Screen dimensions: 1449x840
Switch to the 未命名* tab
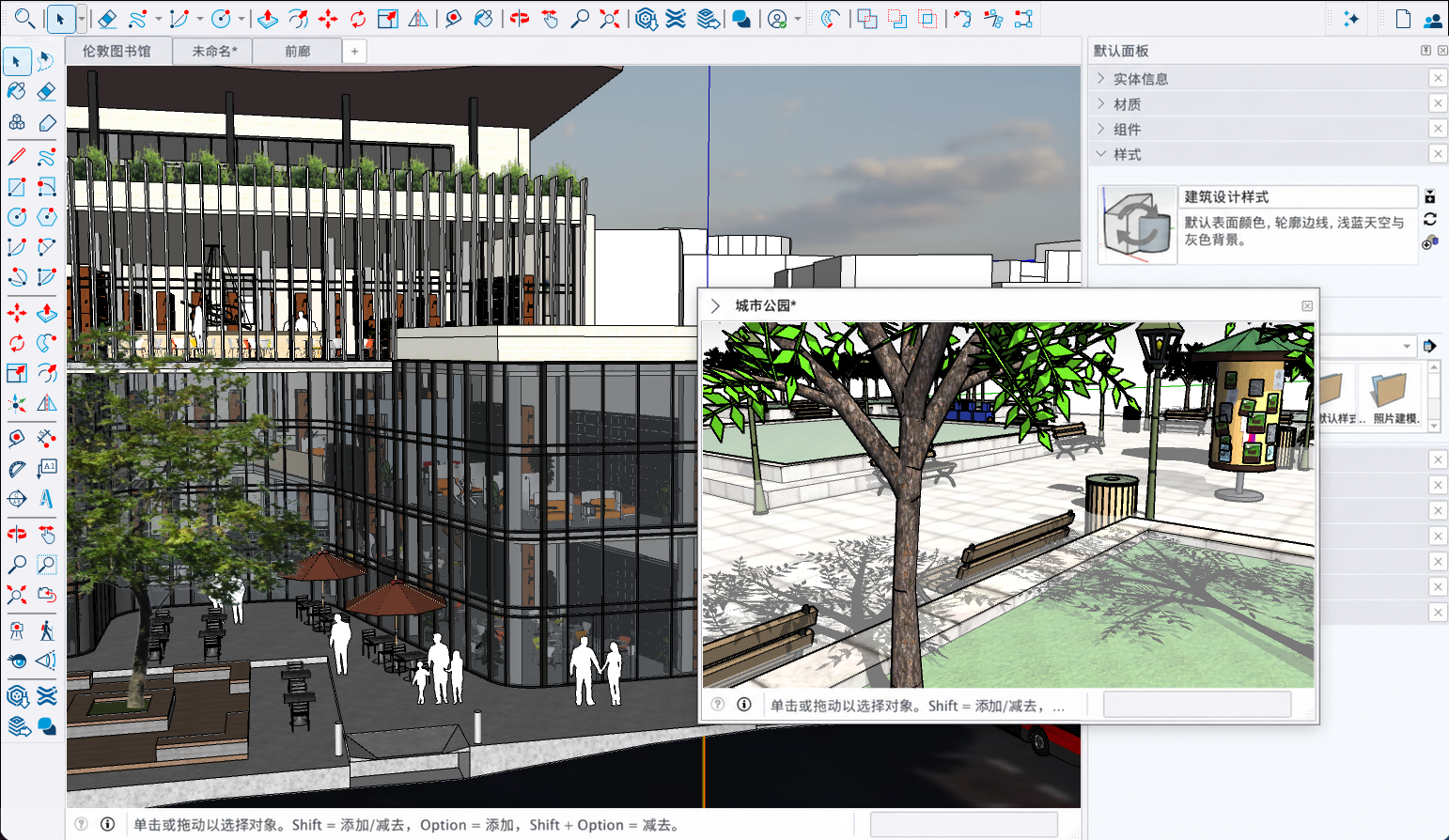[x=214, y=51]
